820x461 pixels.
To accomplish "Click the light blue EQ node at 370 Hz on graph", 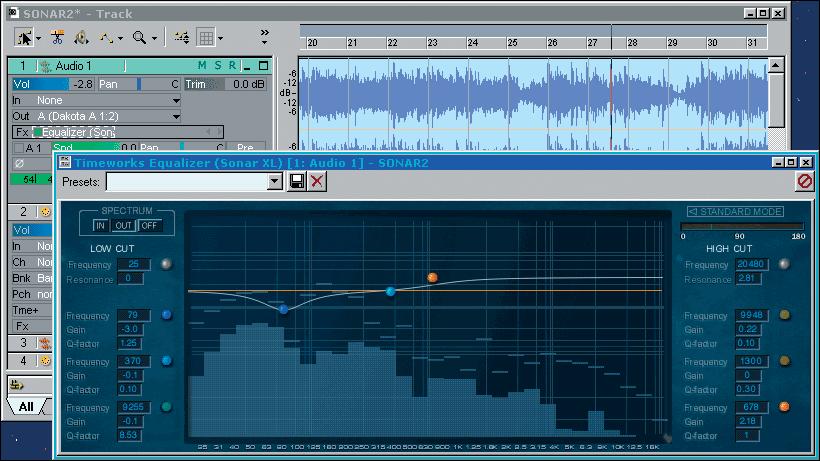I will [391, 292].
